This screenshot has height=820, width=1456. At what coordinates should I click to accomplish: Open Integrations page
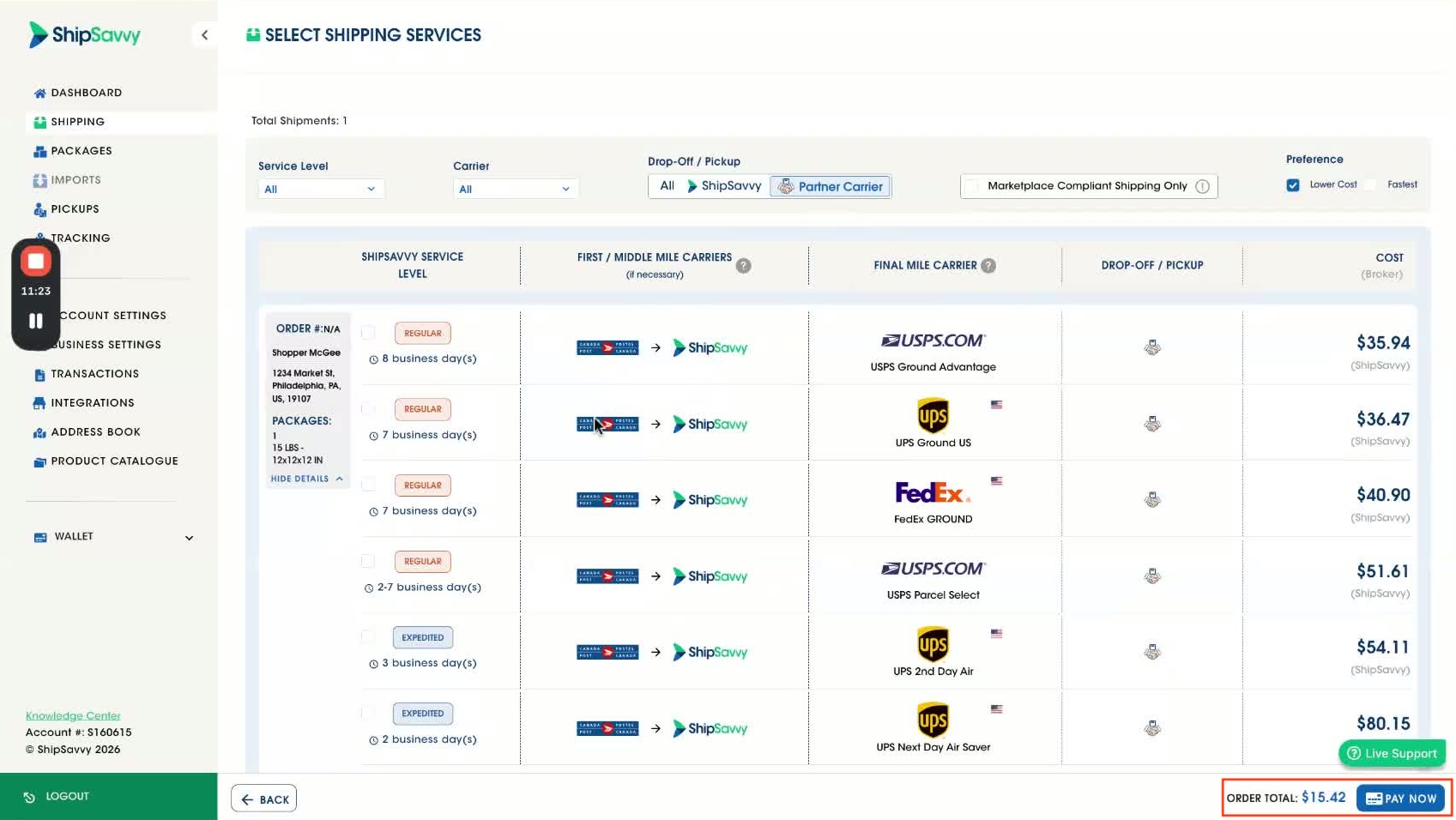[x=93, y=403]
